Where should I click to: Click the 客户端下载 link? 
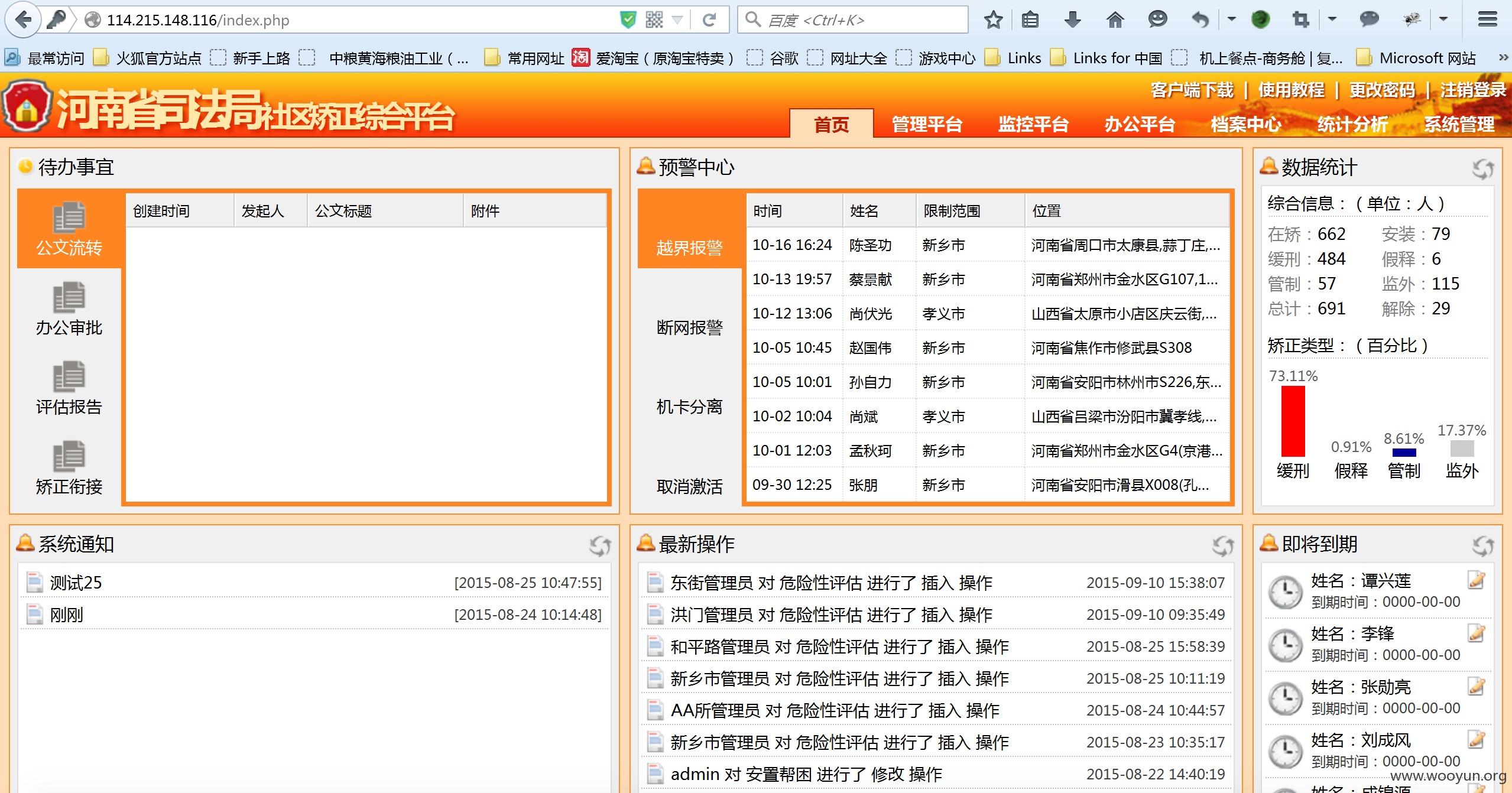click(x=1192, y=90)
